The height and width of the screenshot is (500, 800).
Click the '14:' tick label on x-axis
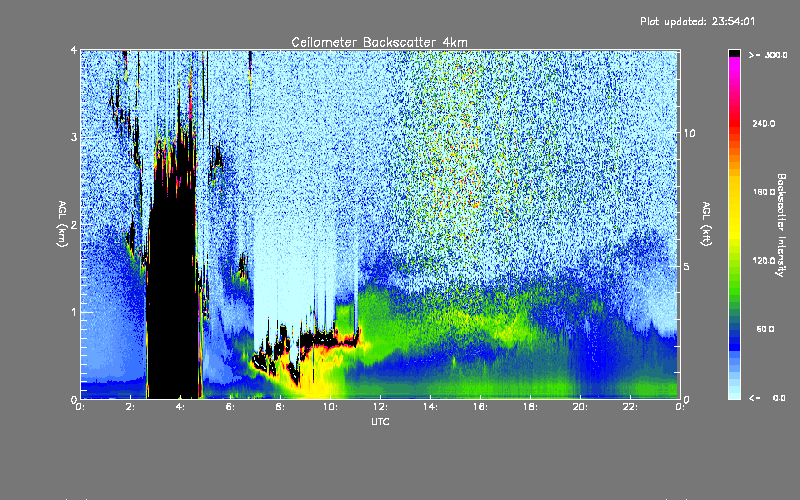coord(430,407)
